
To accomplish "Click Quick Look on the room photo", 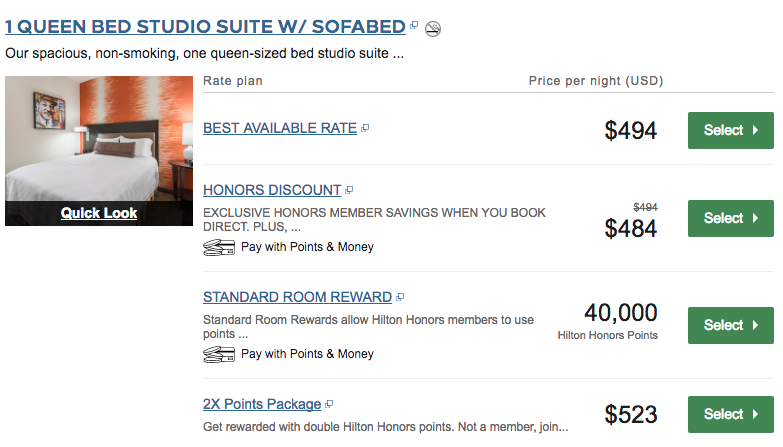I will point(99,213).
